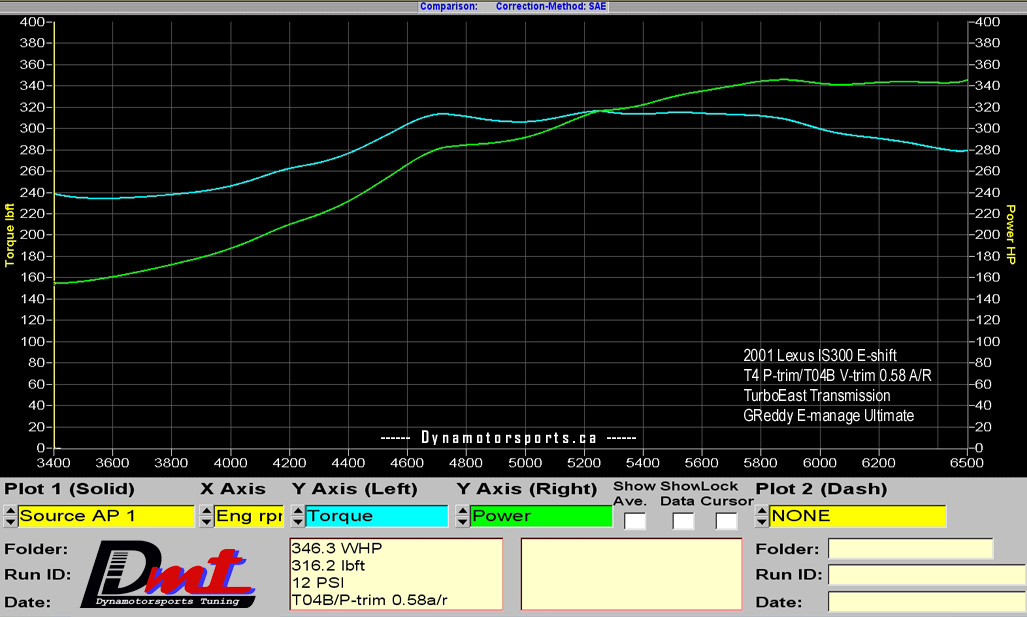Click the Plot 2 spinner arrows
Image resolution: width=1027 pixels, height=617 pixels.
click(x=761, y=516)
